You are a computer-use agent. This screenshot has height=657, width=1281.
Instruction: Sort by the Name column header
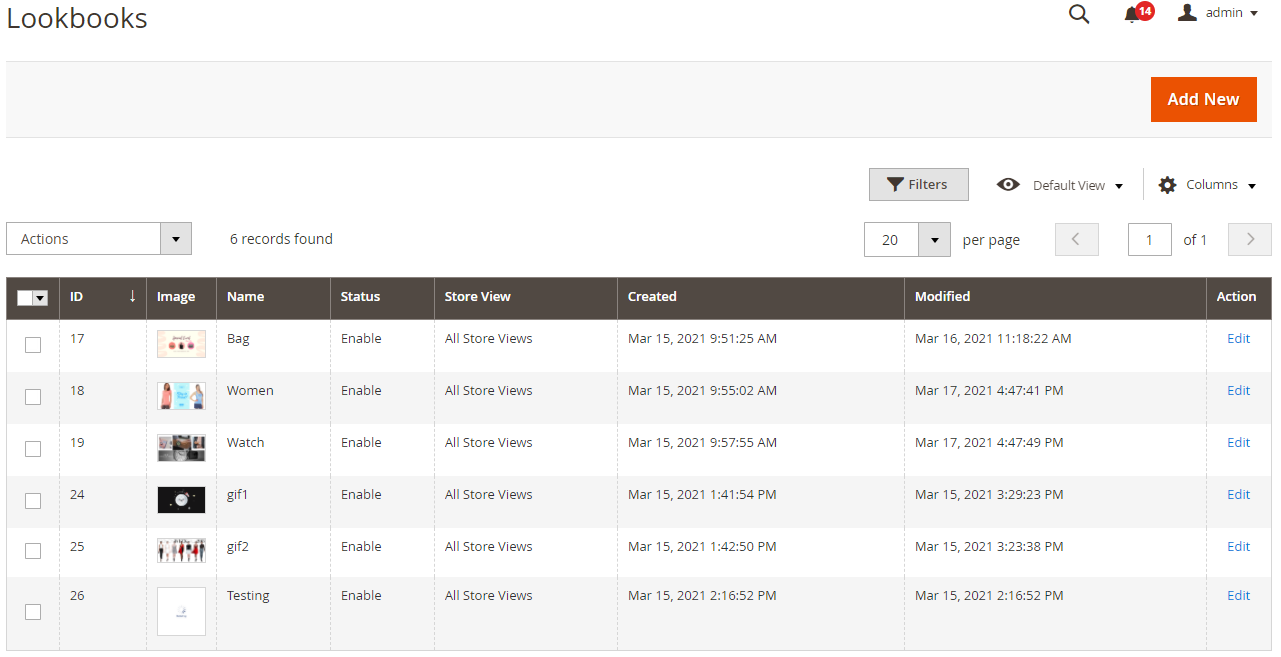(246, 297)
